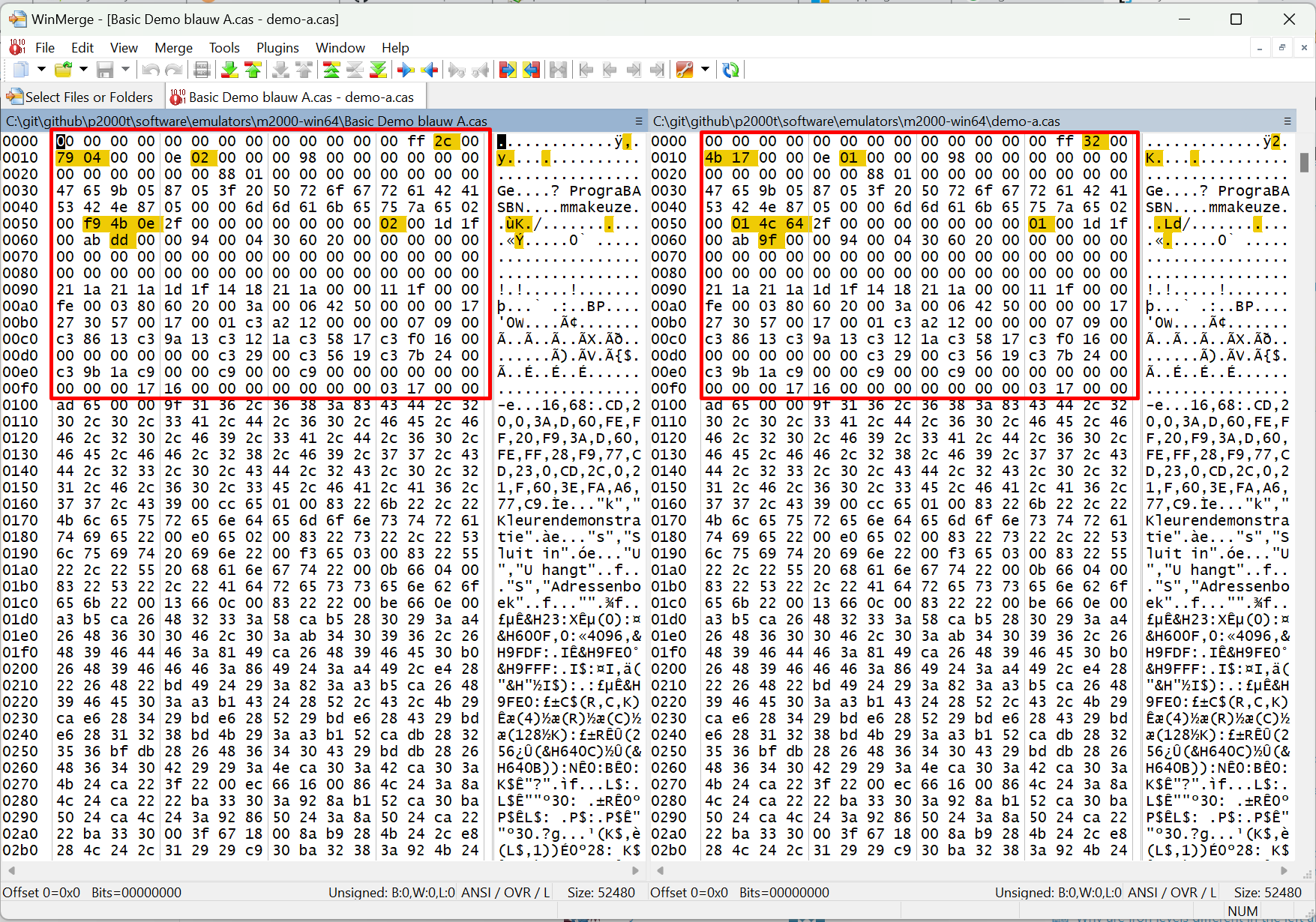Open left pane header menu button

click(x=639, y=121)
